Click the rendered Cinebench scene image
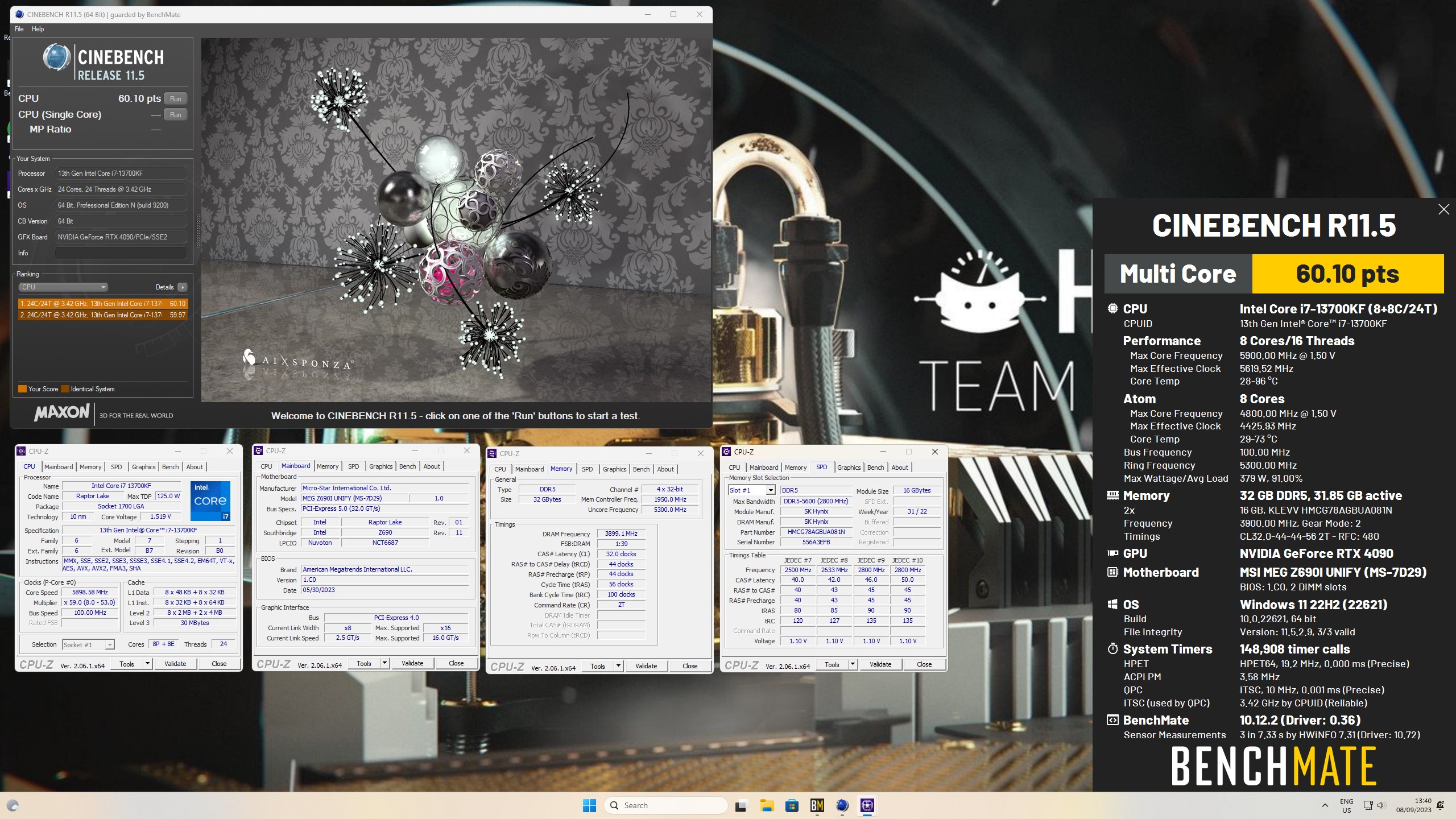1456x819 pixels. (x=456, y=220)
